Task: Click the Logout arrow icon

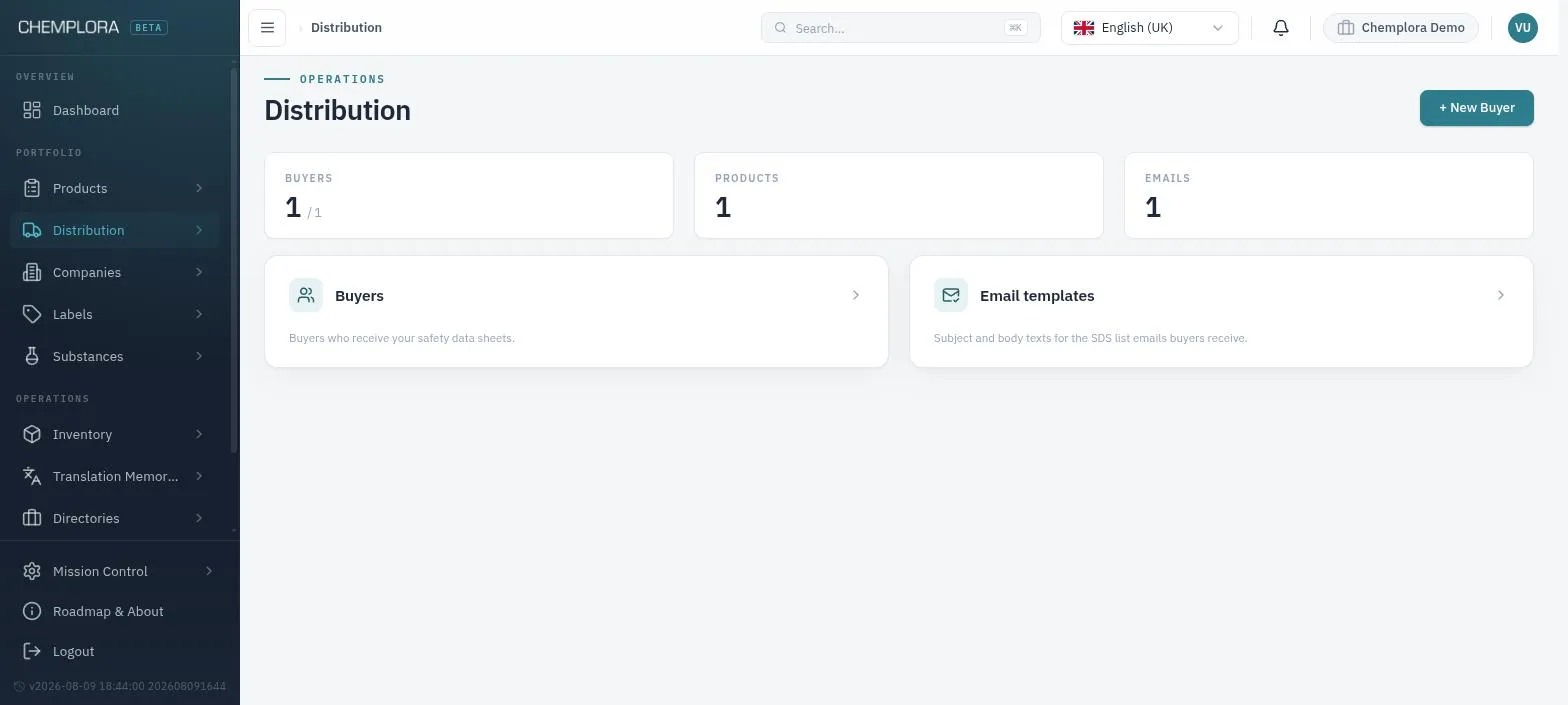Action: (32, 651)
